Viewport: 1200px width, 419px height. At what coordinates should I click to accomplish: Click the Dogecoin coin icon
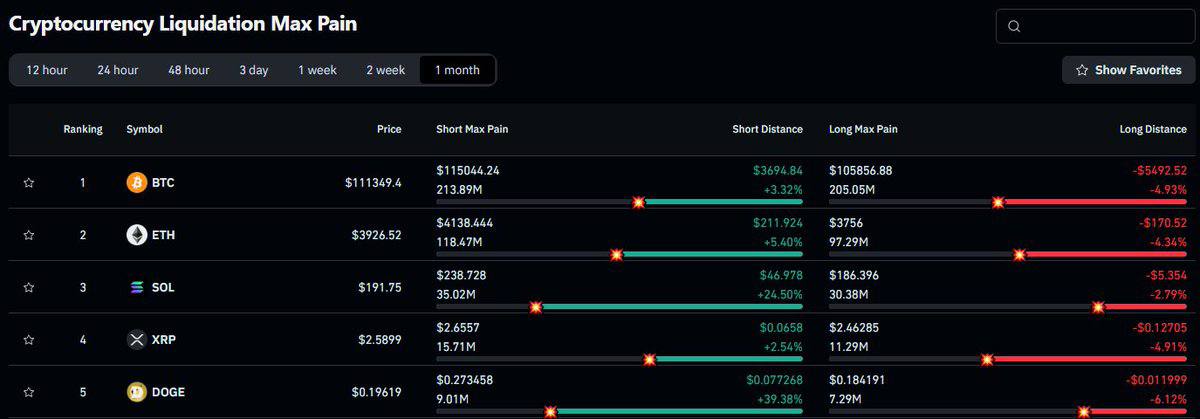tap(136, 392)
